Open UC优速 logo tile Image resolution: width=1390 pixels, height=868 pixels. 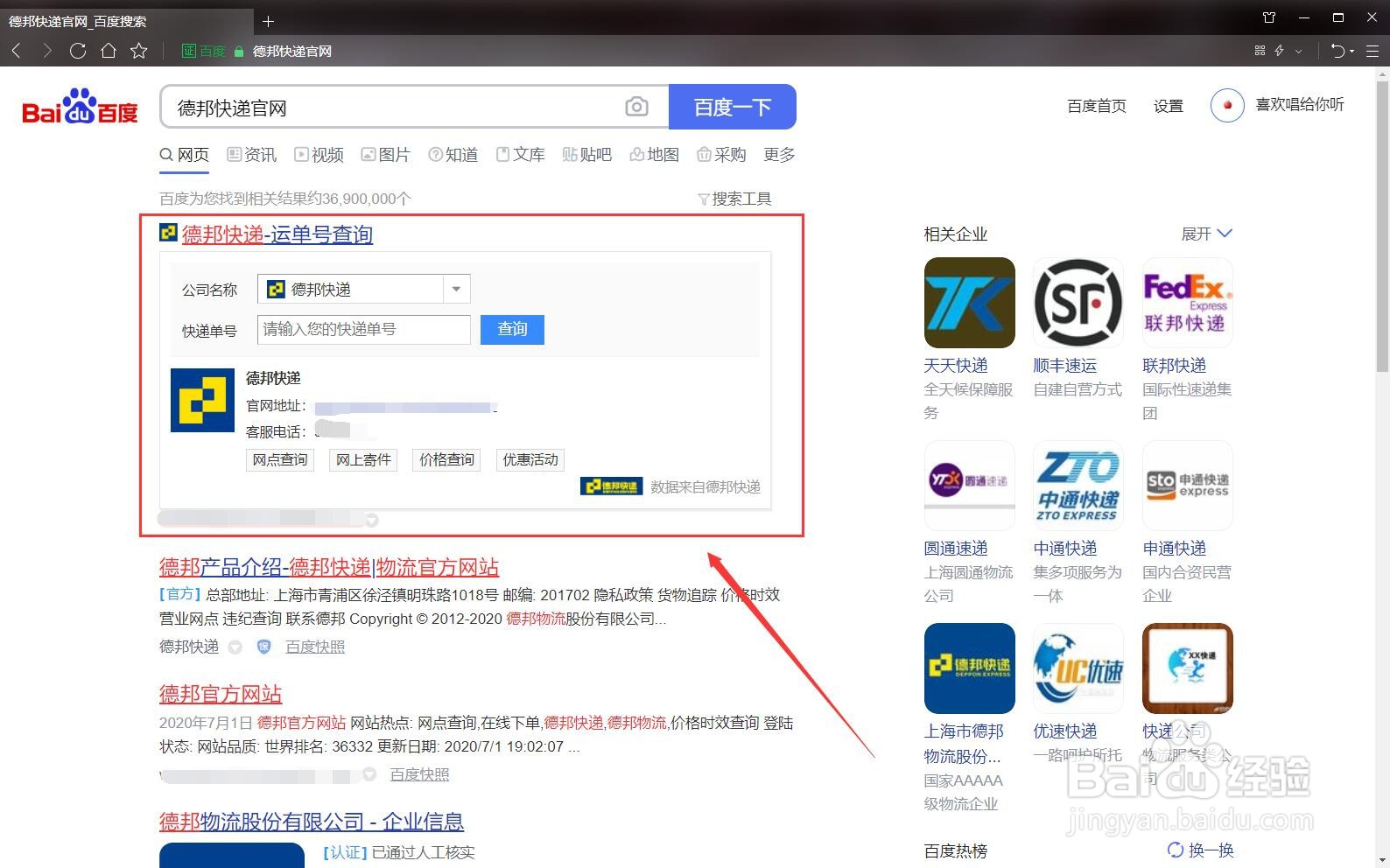(x=1078, y=668)
